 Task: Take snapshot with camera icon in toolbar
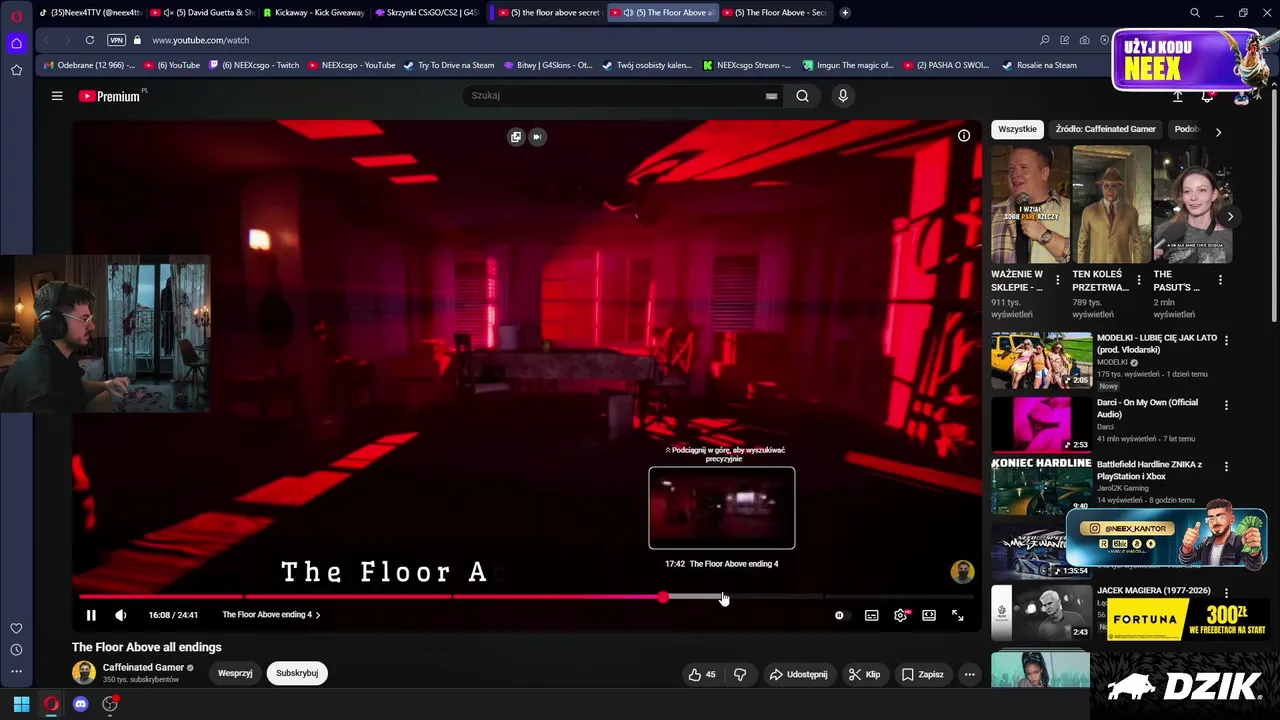[1085, 40]
